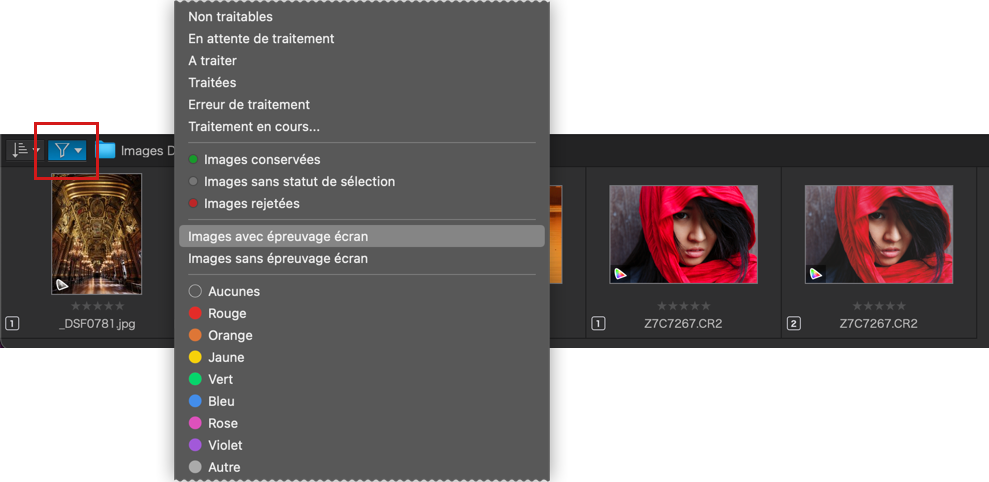Open the filter funnel dropdown
This screenshot has height=482, width=989.
click(x=67, y=150)
